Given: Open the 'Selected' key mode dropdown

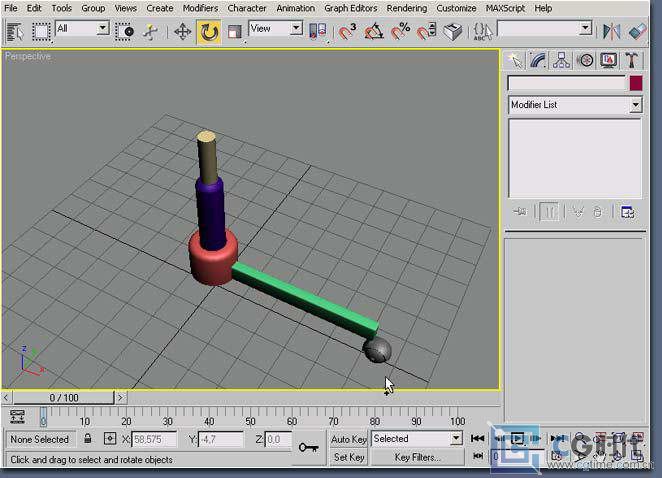Looking at the screenshot, I should 456,439.
